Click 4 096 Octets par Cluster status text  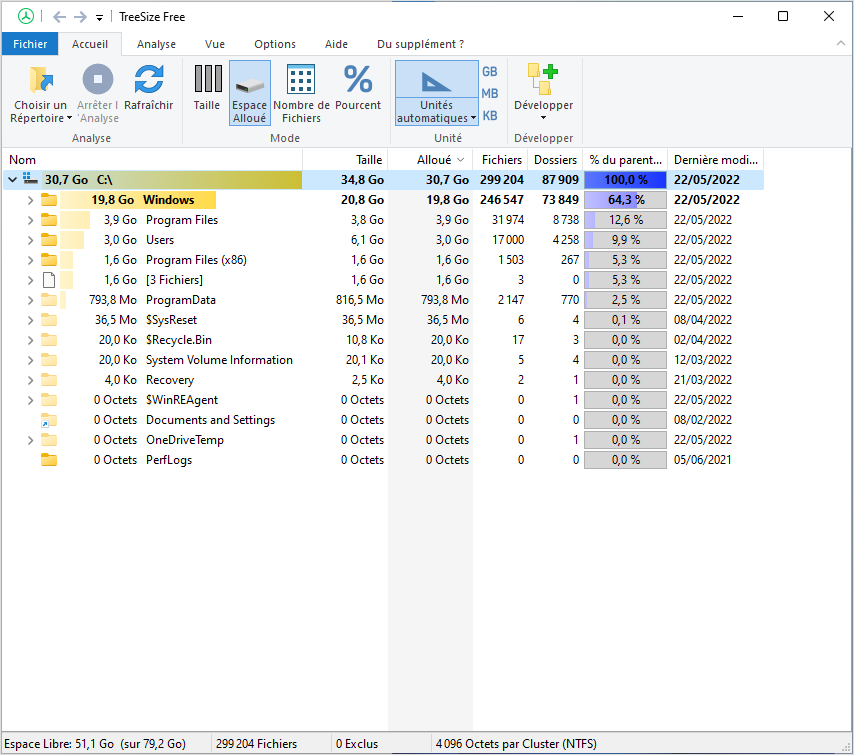pyautogui.click(x=516, y=744)
